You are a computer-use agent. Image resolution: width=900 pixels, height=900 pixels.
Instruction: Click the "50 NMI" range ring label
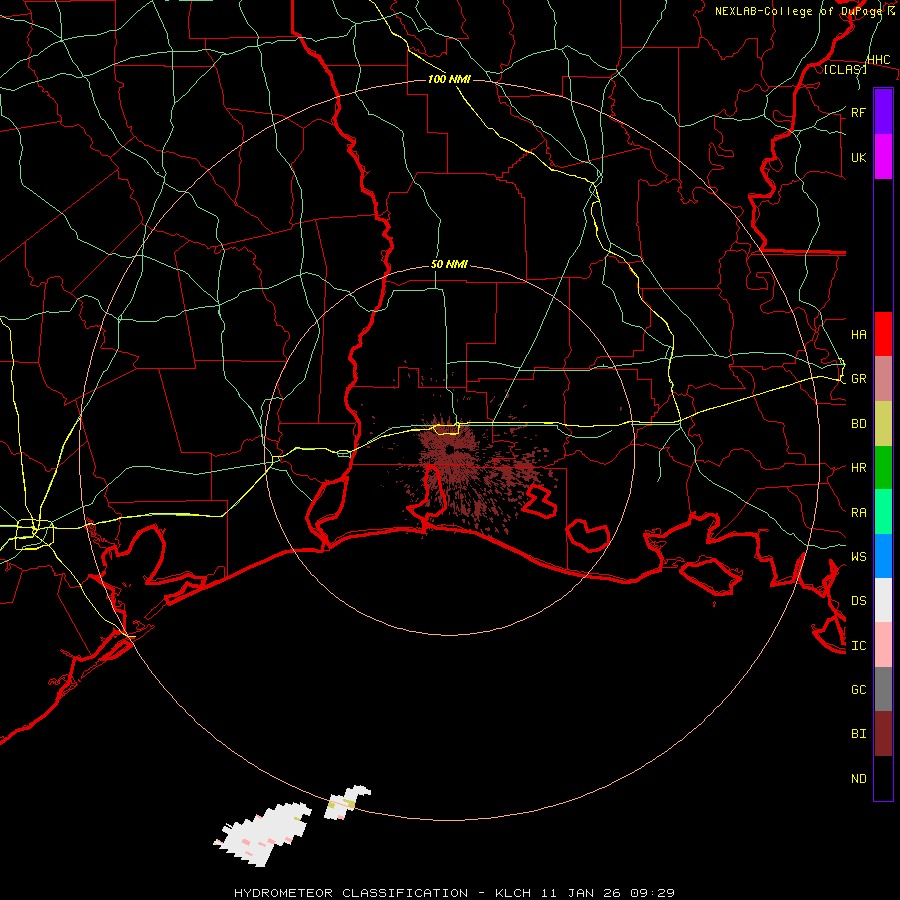click(x=449, y=265)
